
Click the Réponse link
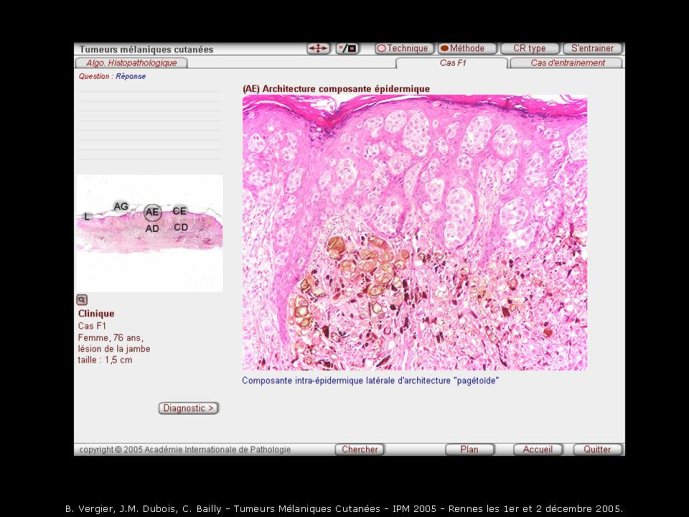click(x=131, y=76)
